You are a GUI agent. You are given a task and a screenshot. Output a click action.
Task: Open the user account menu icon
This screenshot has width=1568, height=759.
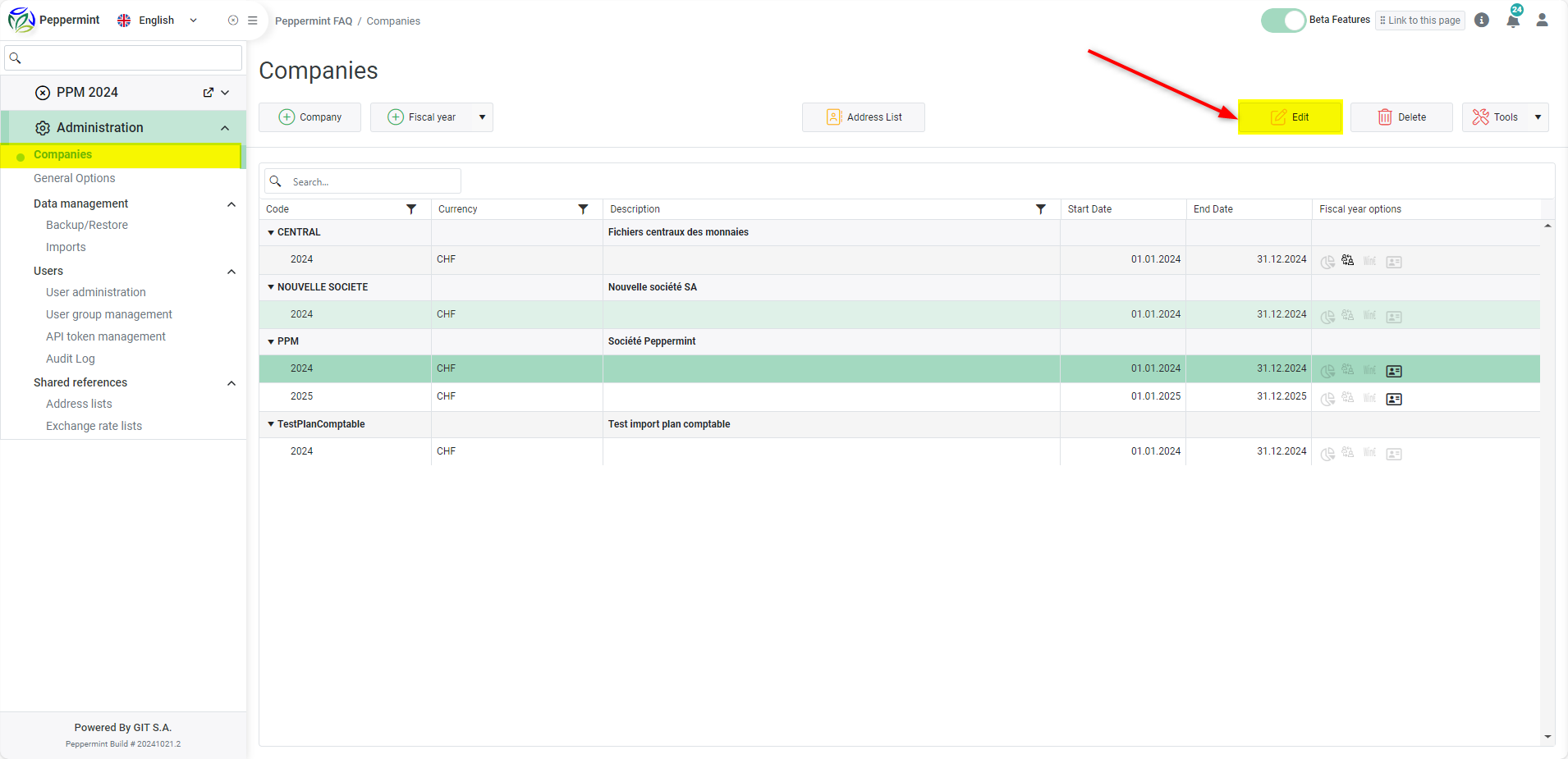[x=1542, y=20]
